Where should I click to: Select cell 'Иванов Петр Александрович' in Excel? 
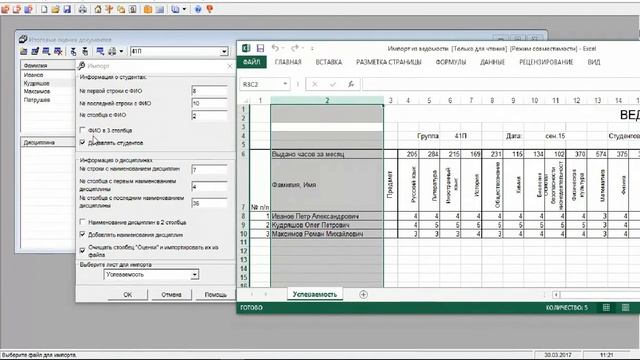[x=327, y=216]
